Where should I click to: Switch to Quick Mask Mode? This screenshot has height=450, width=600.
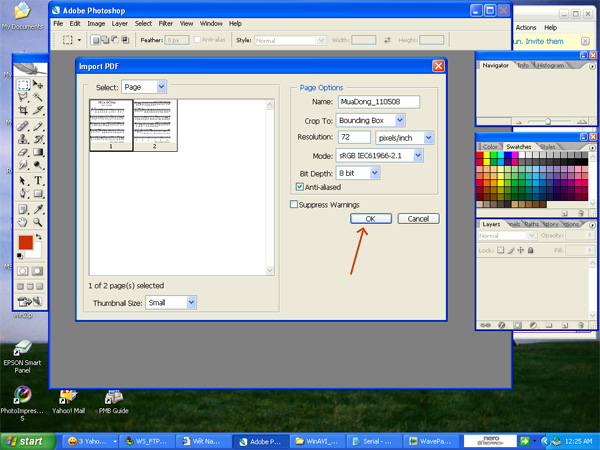(x=37, y=271)
